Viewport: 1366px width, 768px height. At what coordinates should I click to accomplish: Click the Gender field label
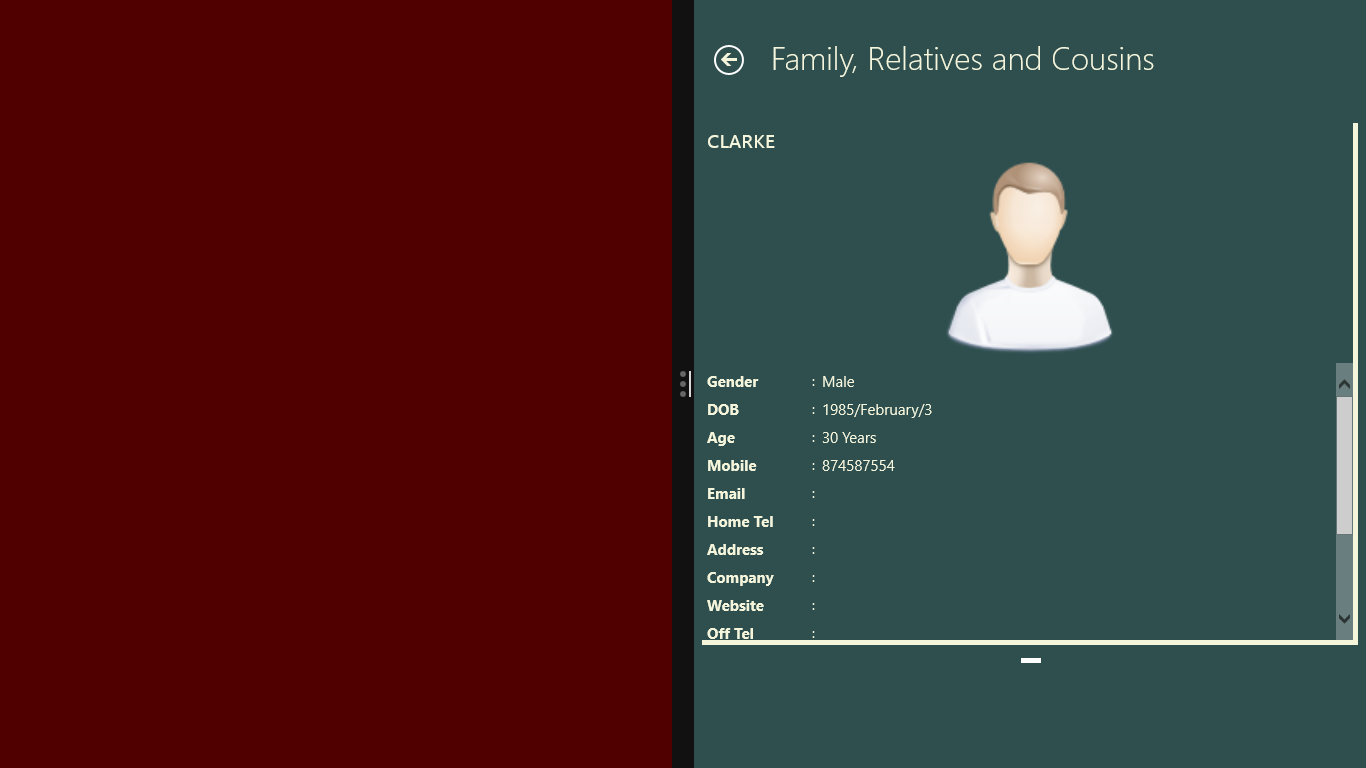click(732, 382)
